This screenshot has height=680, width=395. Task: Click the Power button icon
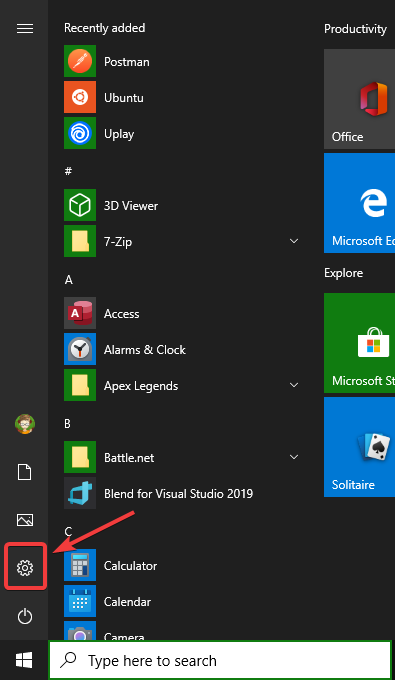(x=25, y=616)
